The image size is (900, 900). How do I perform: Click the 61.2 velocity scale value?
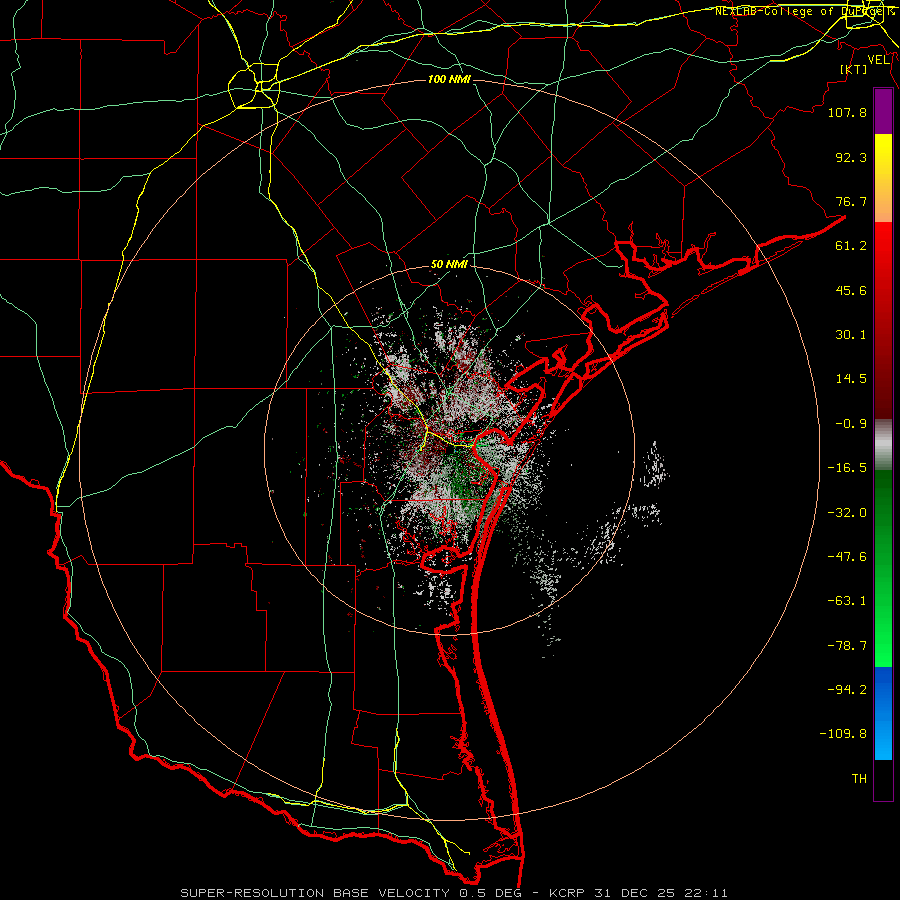[851, 246]
